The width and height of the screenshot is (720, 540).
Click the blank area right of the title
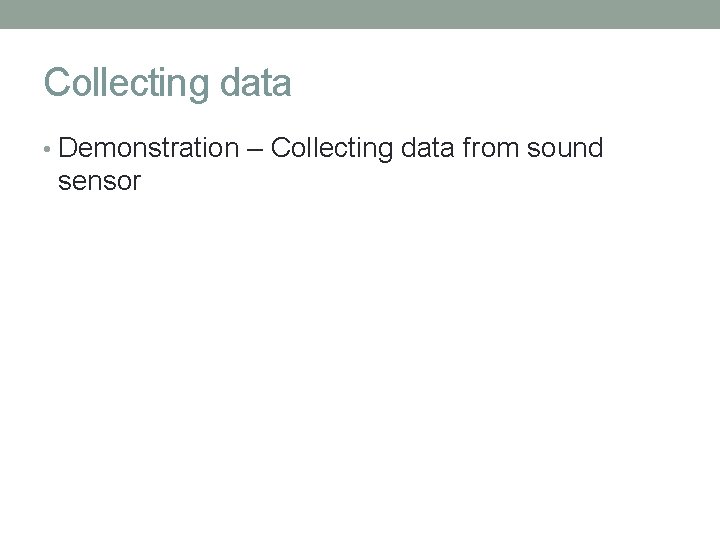pyautogui.click(x=500, y=83)
